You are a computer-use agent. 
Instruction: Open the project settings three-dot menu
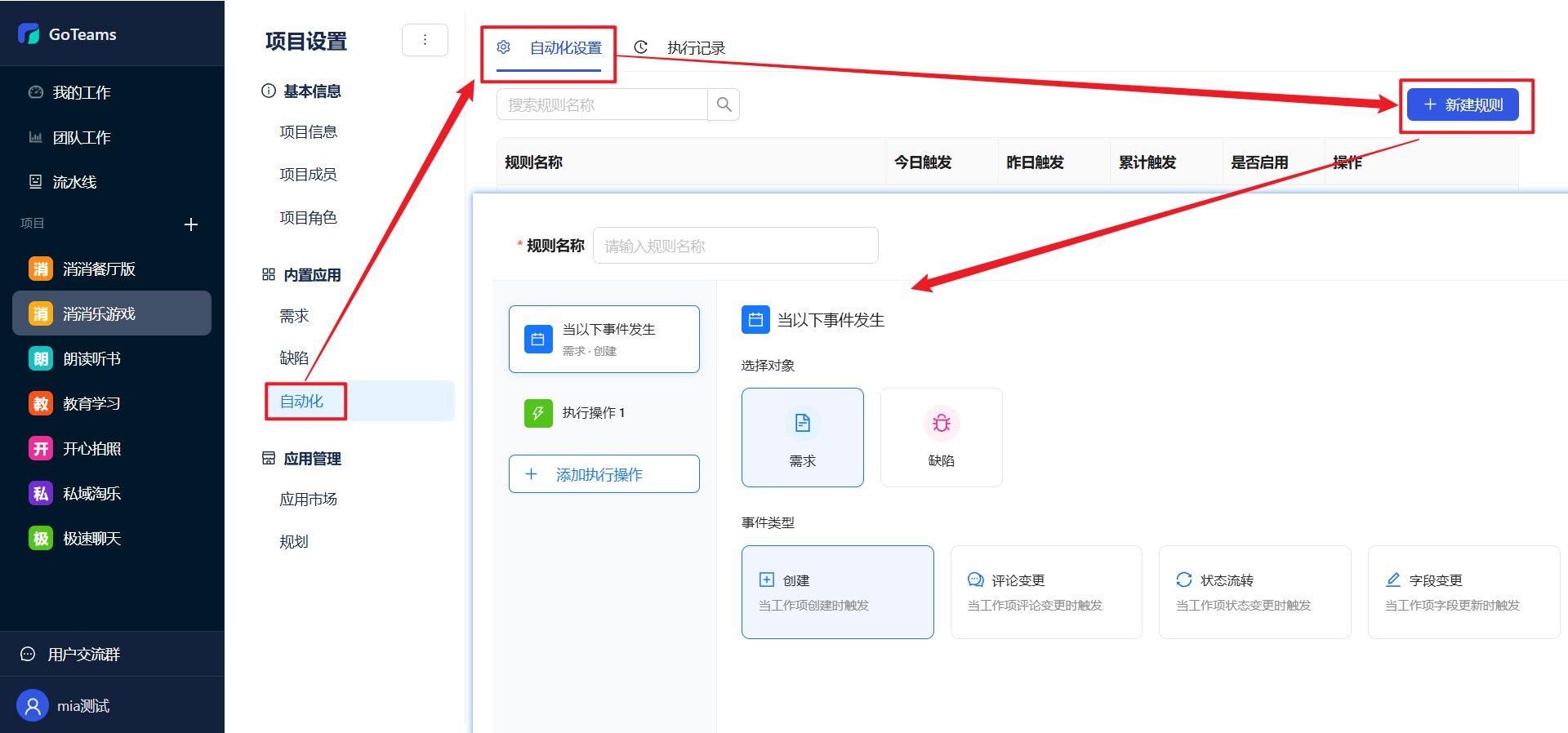(425, 40)
